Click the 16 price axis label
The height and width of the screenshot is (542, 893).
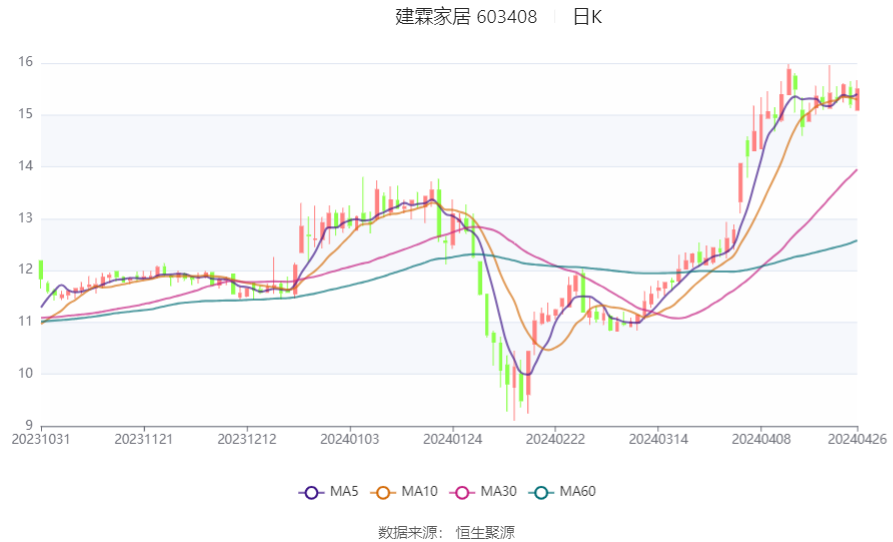click(x=26, y=62)
